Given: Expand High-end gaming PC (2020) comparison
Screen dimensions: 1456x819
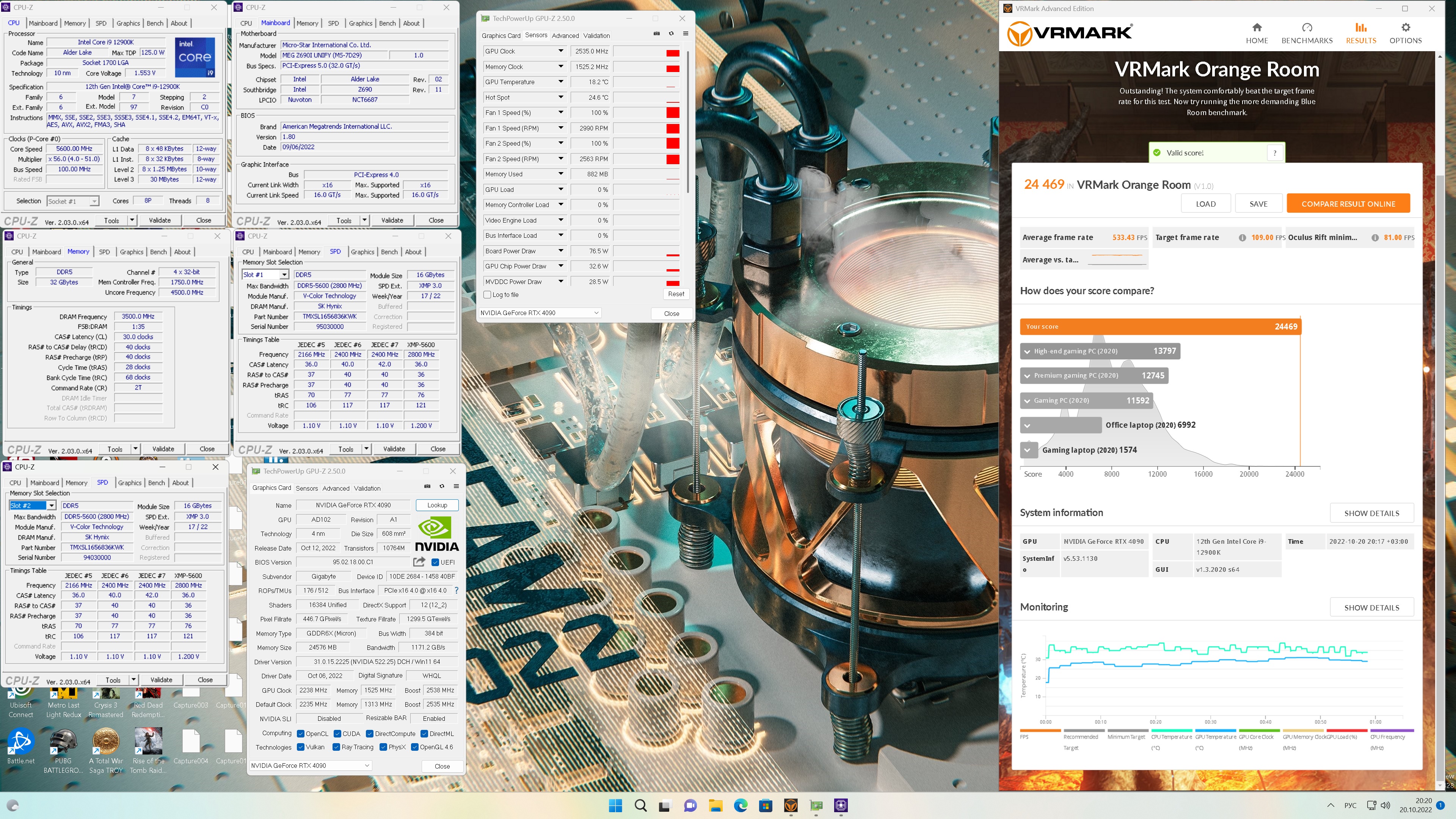Looking at the screenshot, I should (1027, 351).
